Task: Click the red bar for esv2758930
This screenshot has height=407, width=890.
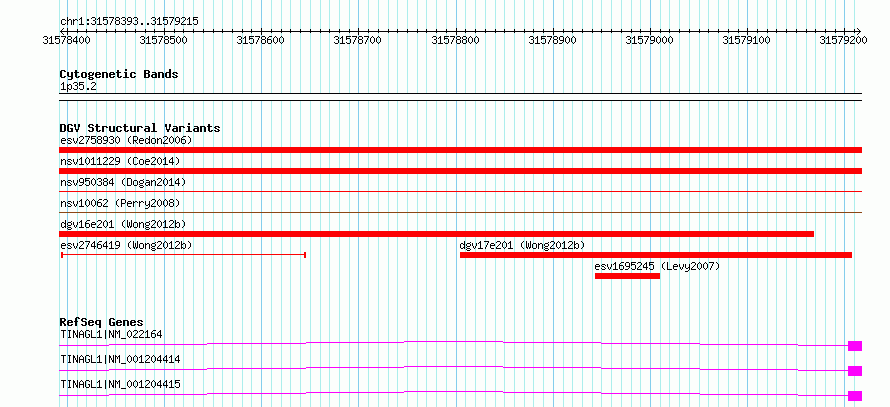Action: pos(460,150)
